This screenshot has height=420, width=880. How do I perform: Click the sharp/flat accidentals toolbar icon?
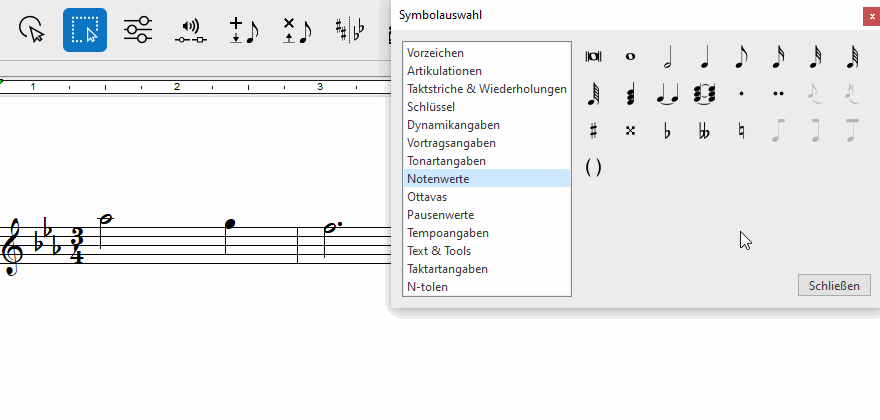[350, 29]
